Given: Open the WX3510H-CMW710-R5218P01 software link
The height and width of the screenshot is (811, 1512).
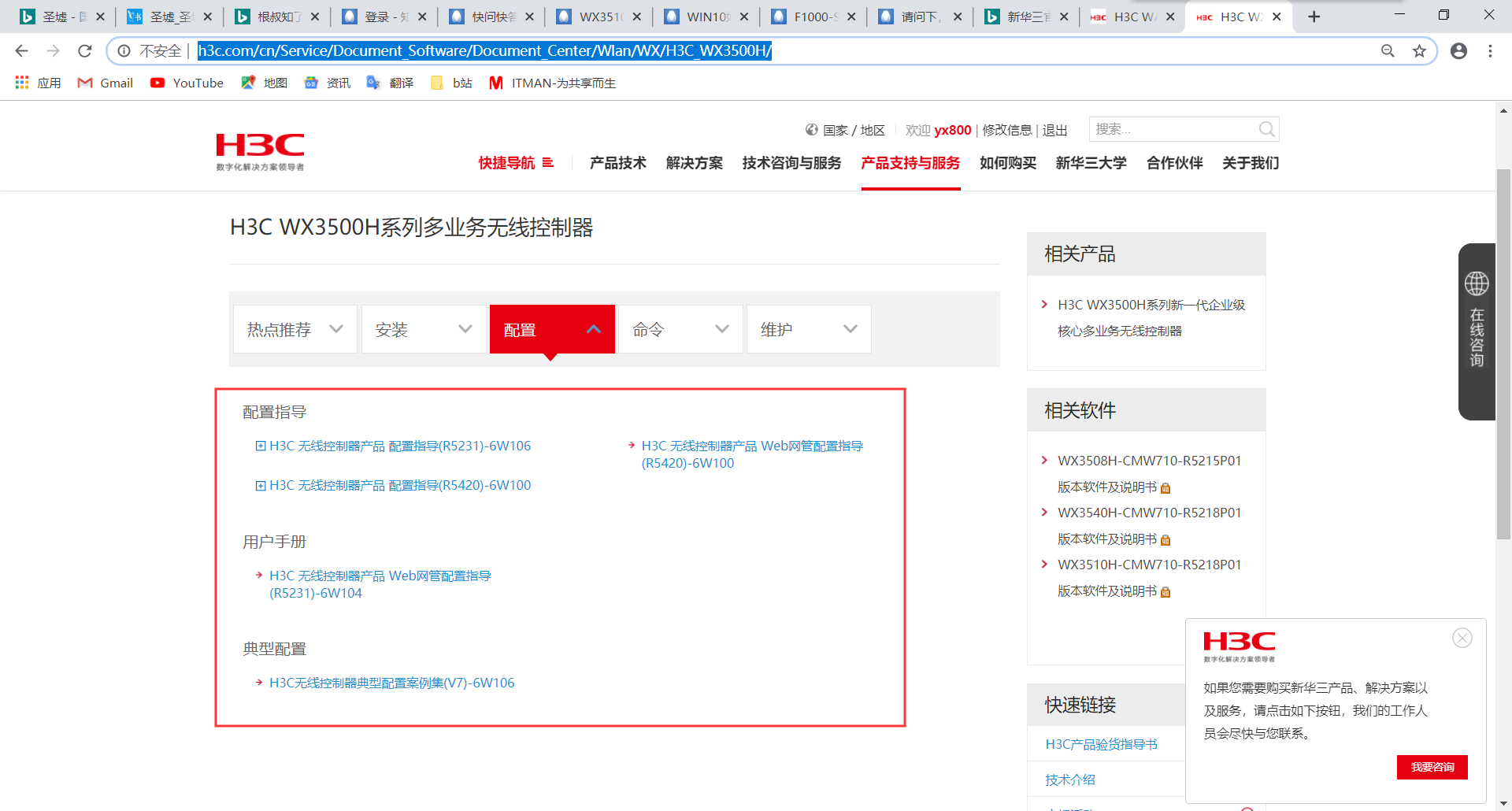Looking at the screenshot, I should pos(1149,578).
